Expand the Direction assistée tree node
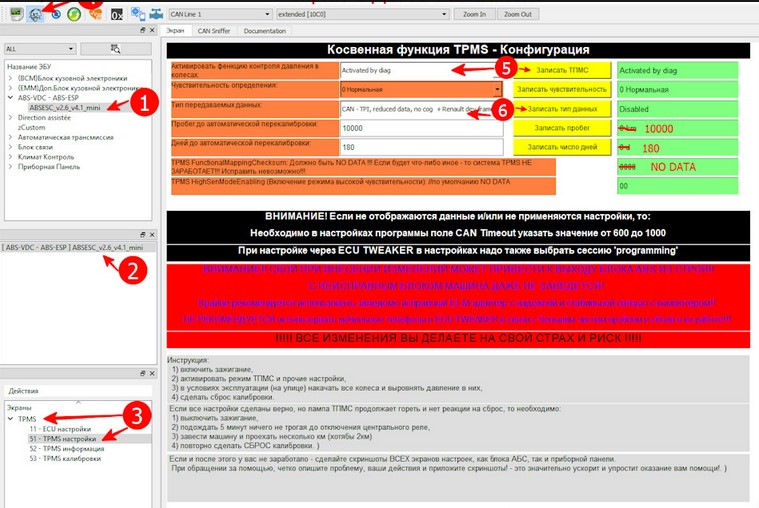The width and height of the screenshot is (759, 508). click(x=11, y=118)
